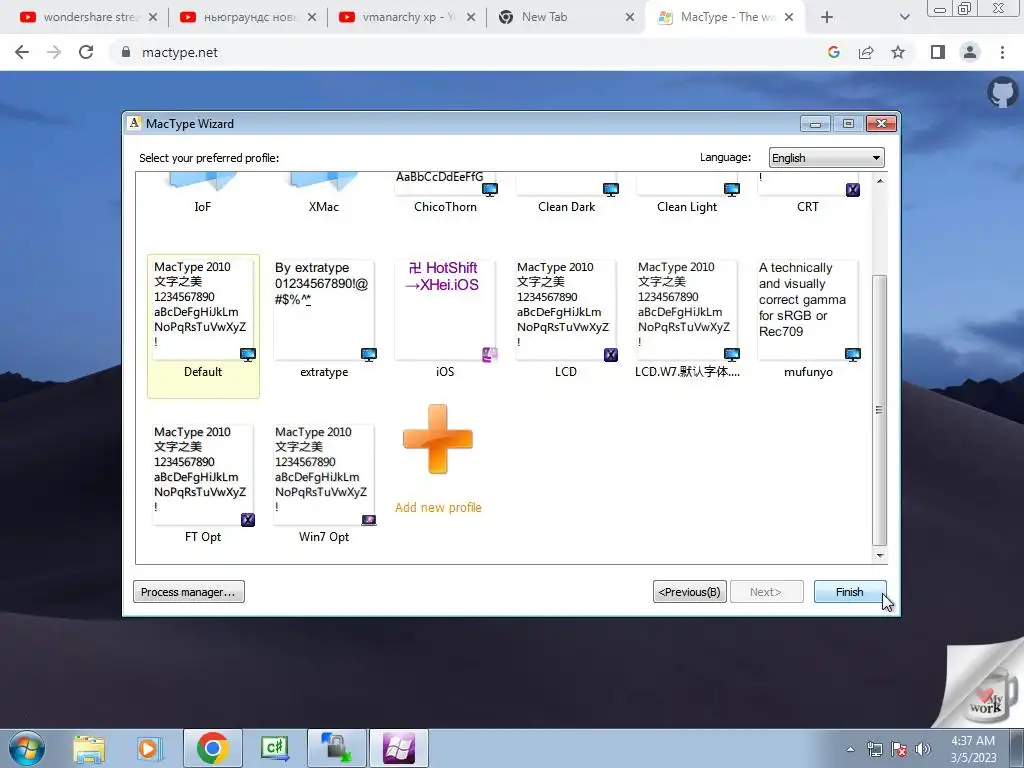Click the profile list scrollbar up arrow
Viewport: 1024px width, 768px height.
click(x=880, y=181)
